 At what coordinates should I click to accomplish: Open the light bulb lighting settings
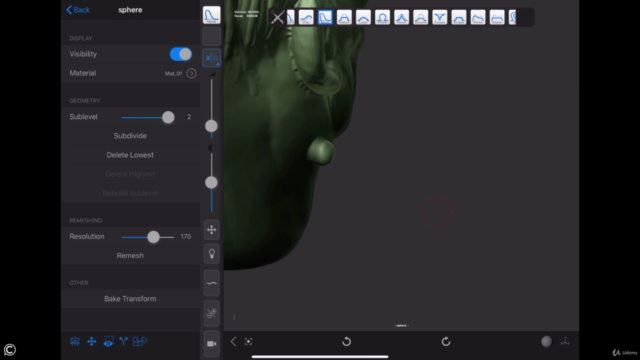[x=211, y=254]
